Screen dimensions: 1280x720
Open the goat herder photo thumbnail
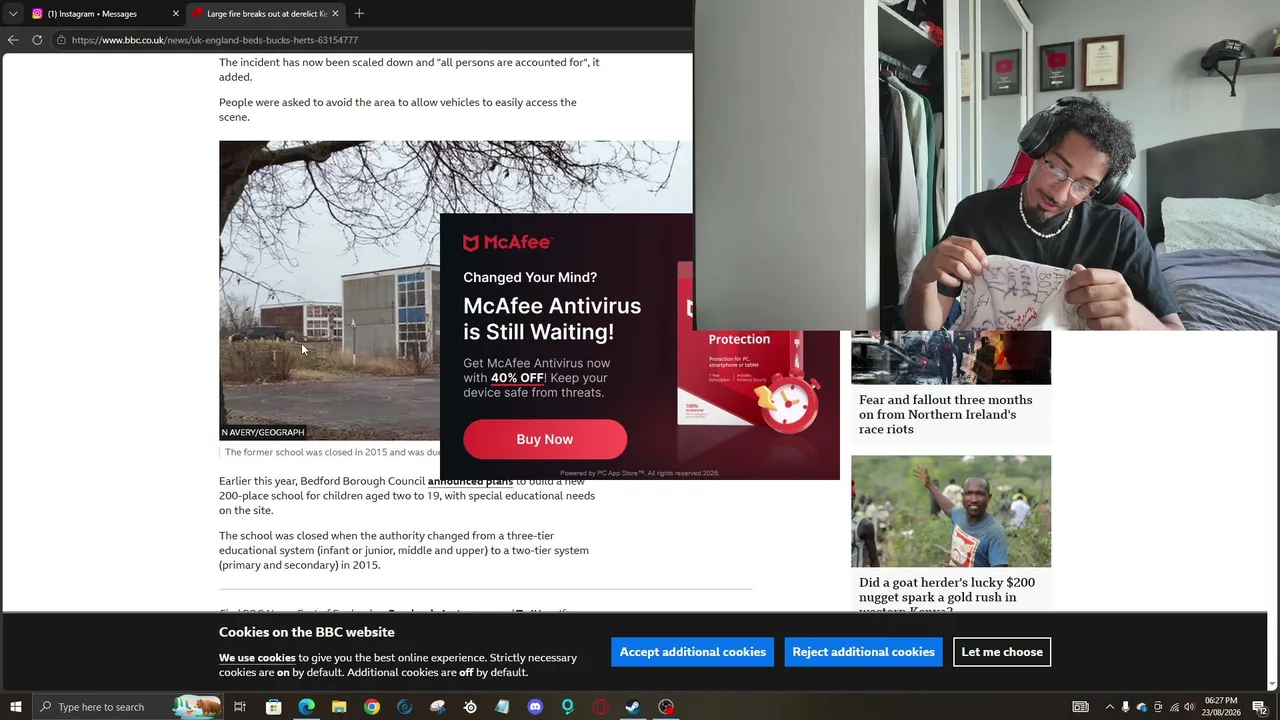[951, 511]
